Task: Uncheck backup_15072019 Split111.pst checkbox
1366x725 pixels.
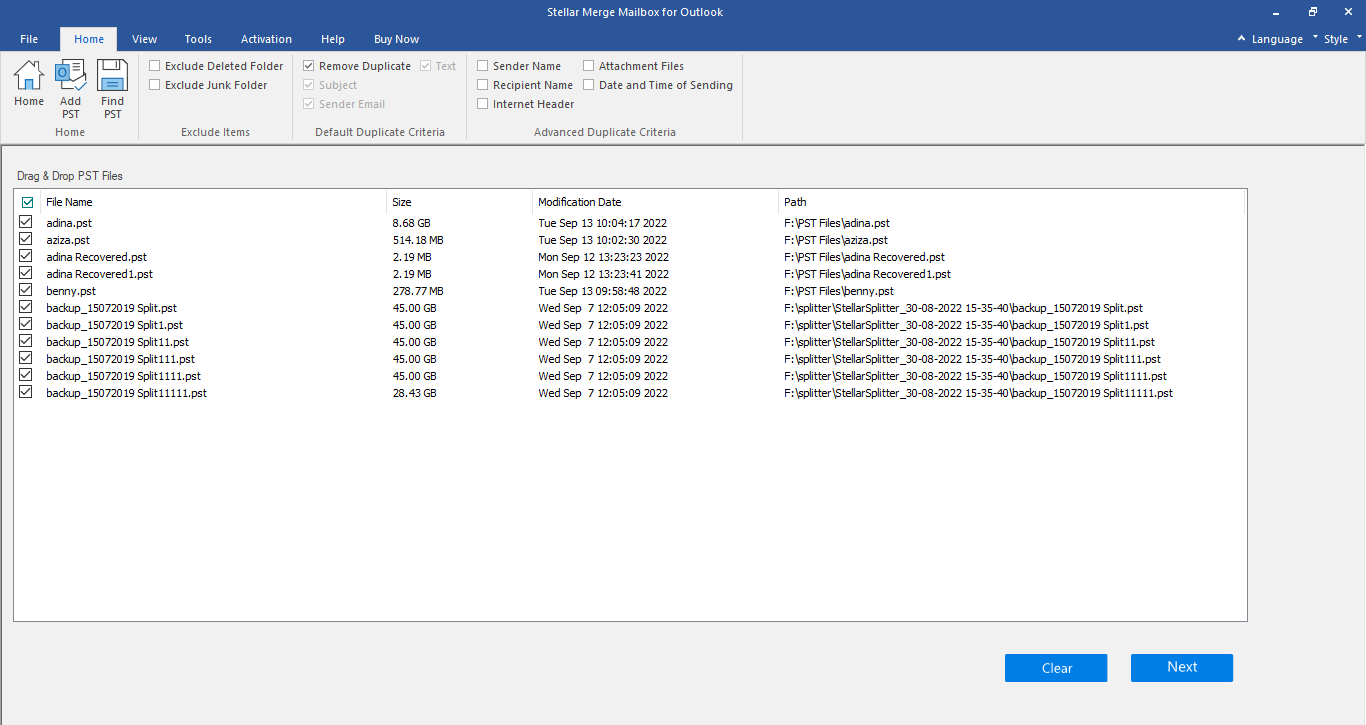Action: tap(26, 358)
